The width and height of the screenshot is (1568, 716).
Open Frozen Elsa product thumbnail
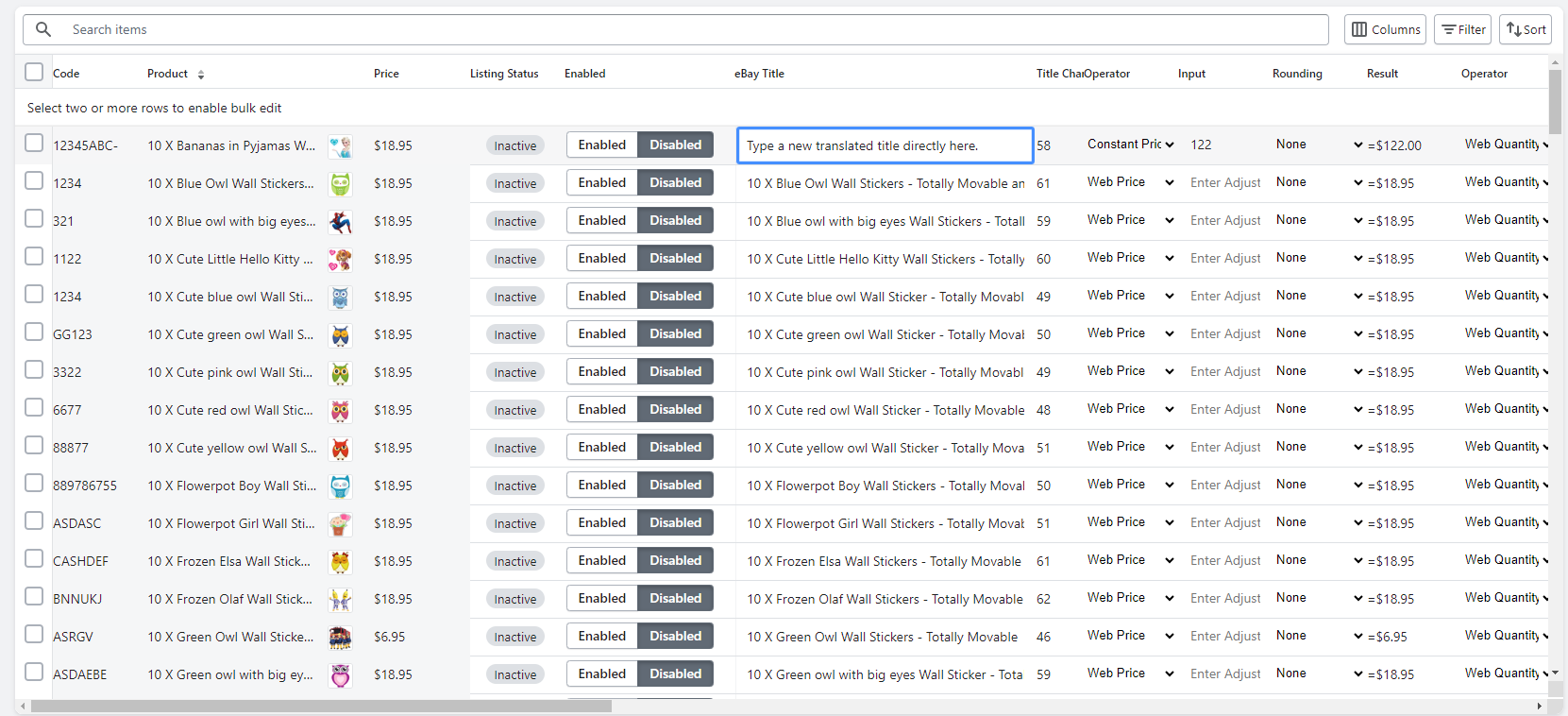(340, 562)
